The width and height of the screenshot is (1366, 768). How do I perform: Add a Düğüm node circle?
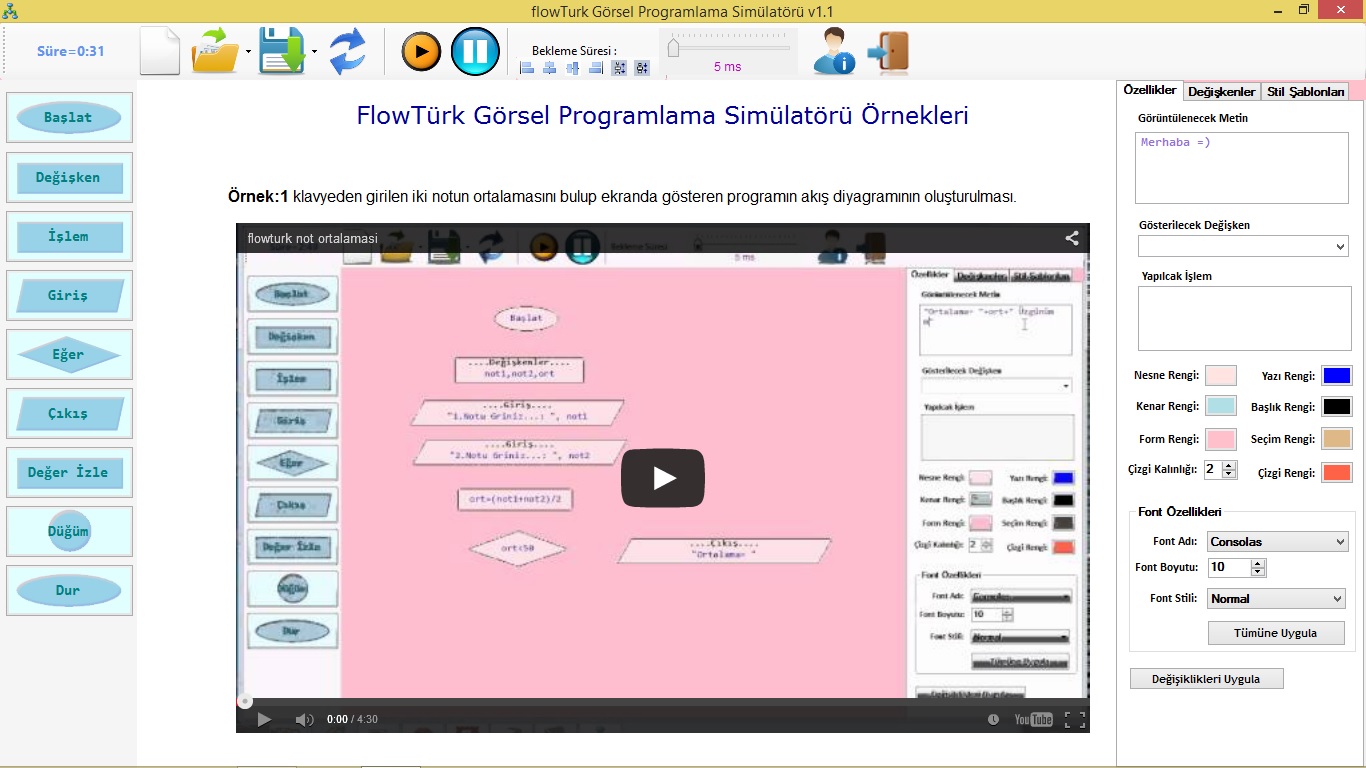(x=69, y=531)
